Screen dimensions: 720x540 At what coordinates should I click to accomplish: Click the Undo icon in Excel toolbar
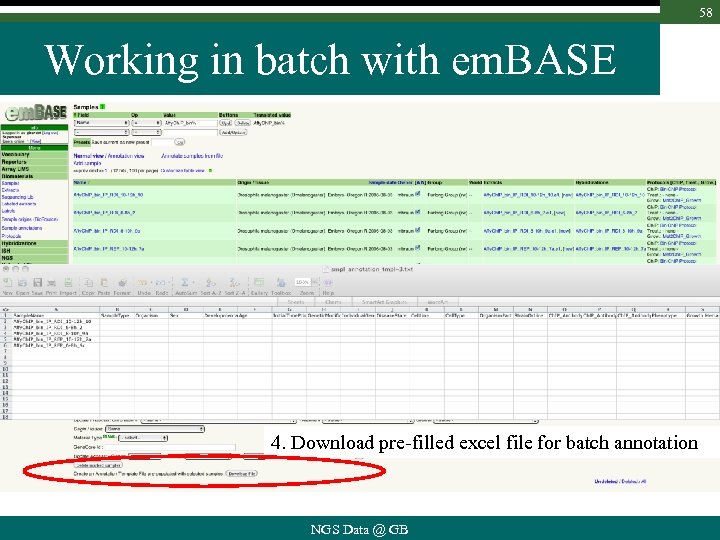(143, 282)
